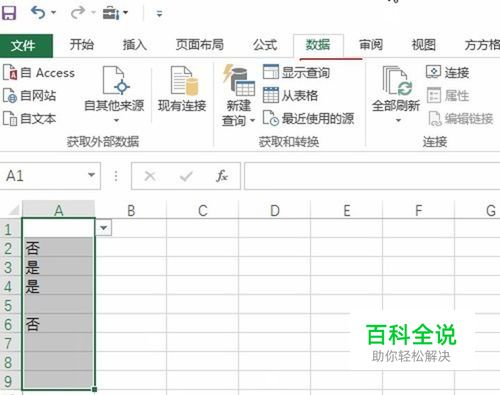500x395 pixels.
Task: Select column B header
Action: tap(131, 210)
